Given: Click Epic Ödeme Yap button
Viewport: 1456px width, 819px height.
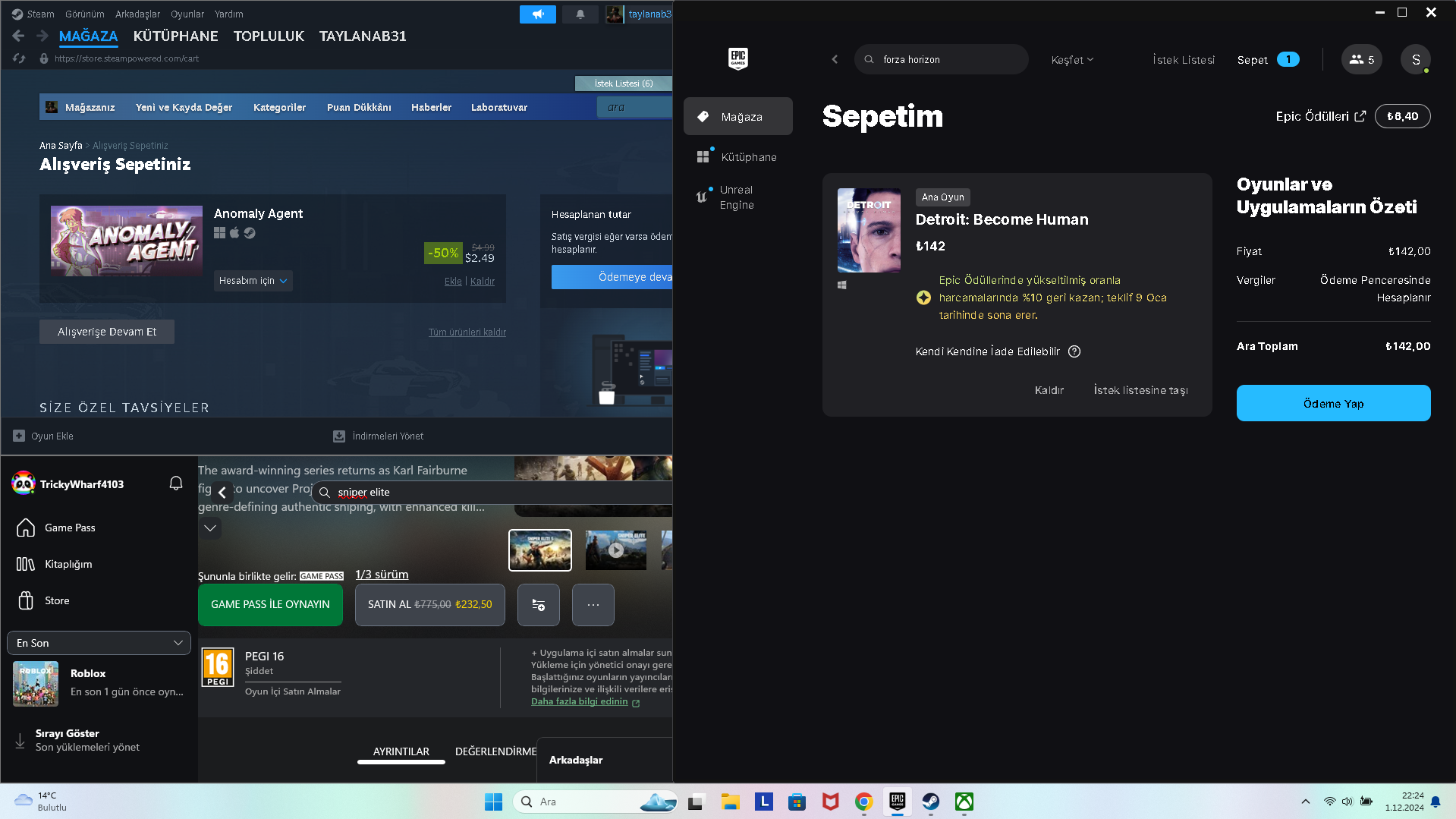Looking at the screenshot, I should click(1333, 403).
